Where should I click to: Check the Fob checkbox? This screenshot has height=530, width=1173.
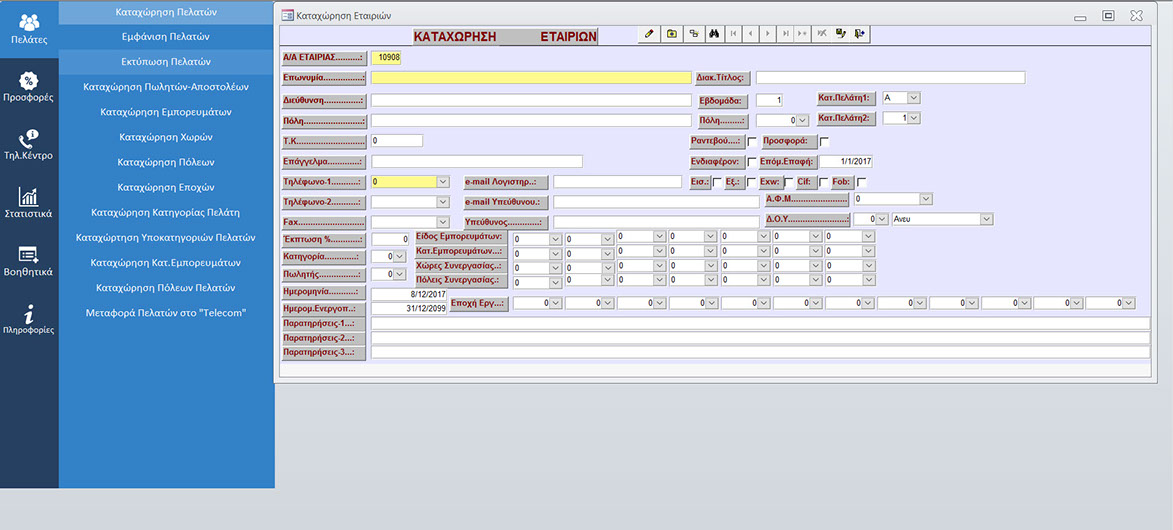pos(861,182)
